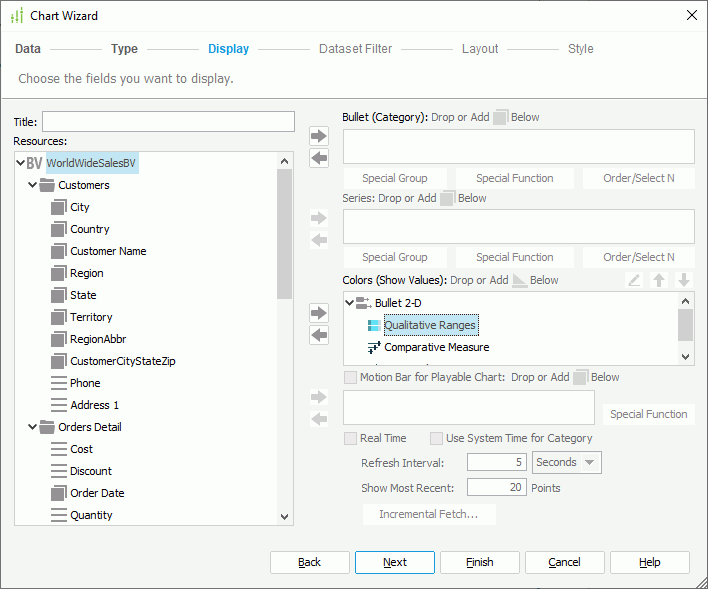Image resolution: width=708 pixels, height=589 pixels.
Task: Click add arrow beside Bullet Category box
Action: [x=319, y=136]
